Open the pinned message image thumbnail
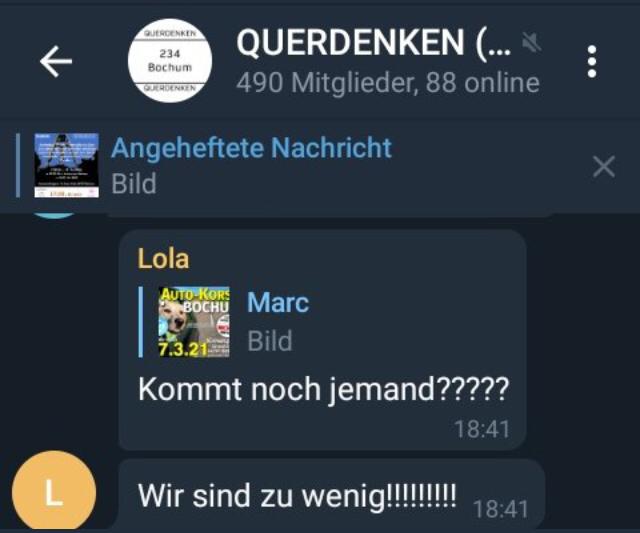Screen dimensions: 640x533 66,165
